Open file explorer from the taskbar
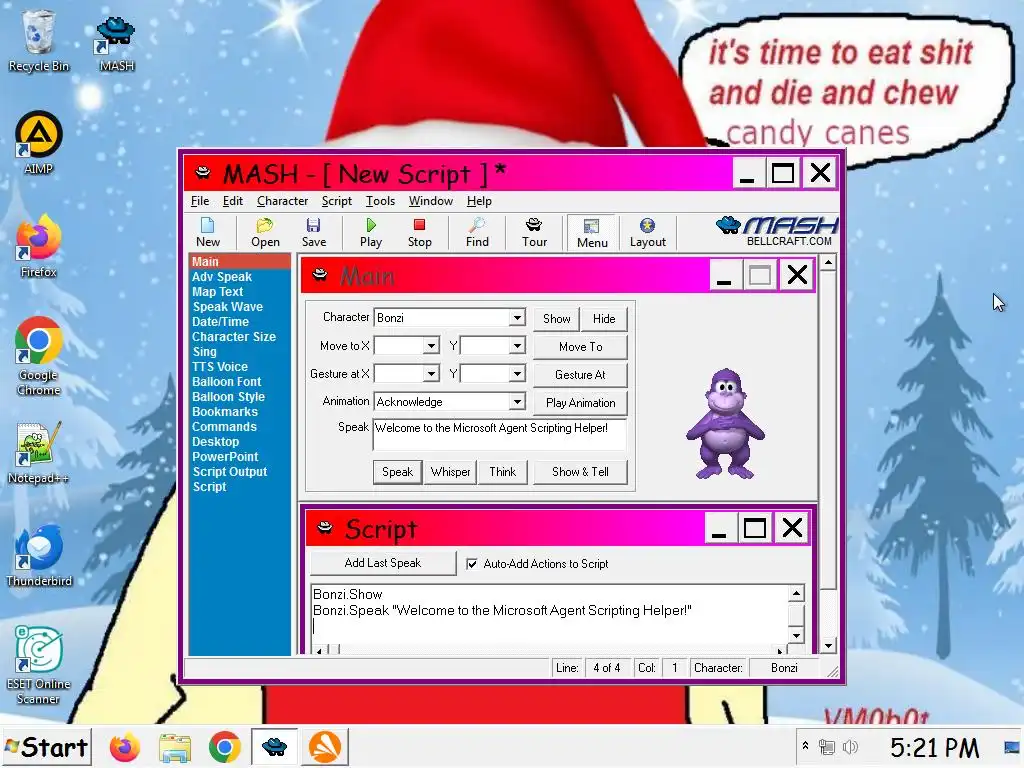 [x=174, y=748]
